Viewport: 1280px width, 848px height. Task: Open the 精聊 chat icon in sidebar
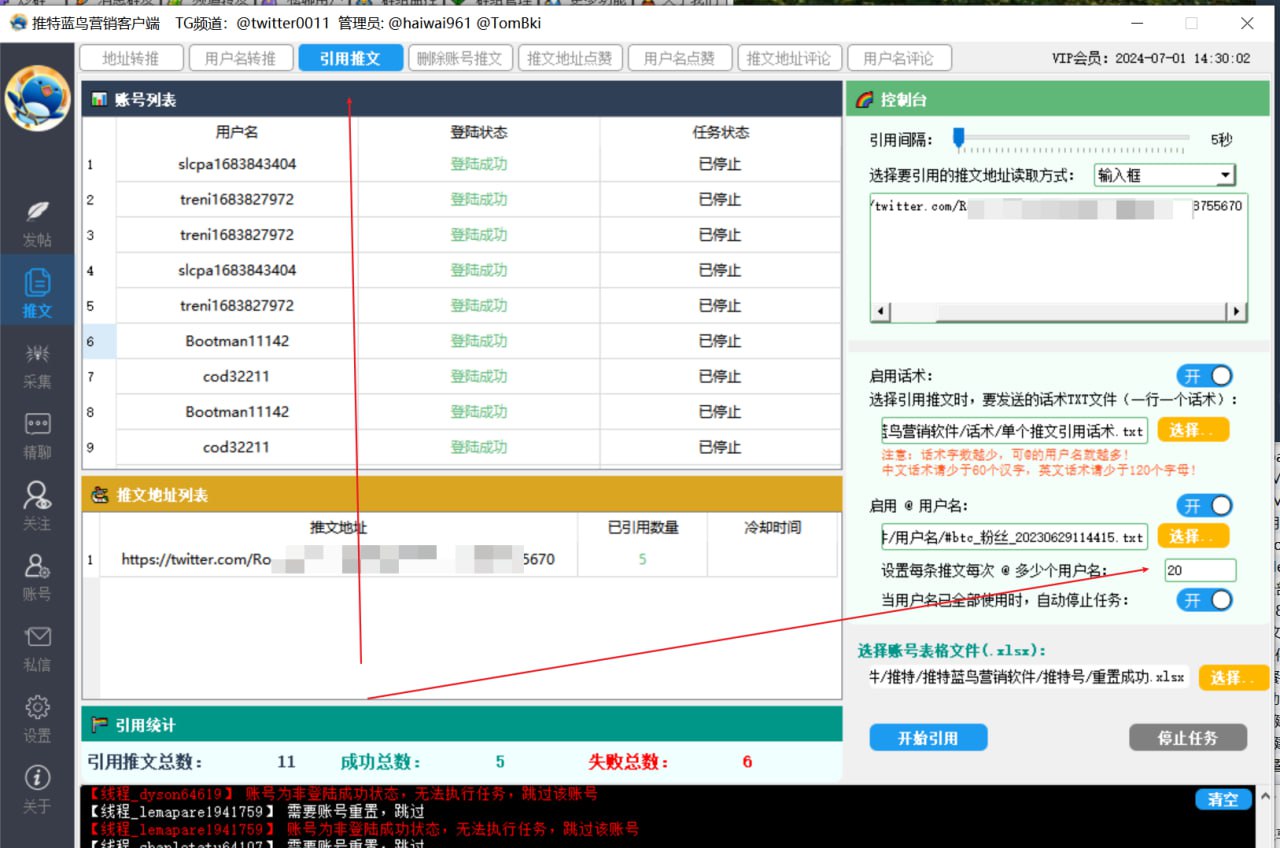click(x=37, y=425)
